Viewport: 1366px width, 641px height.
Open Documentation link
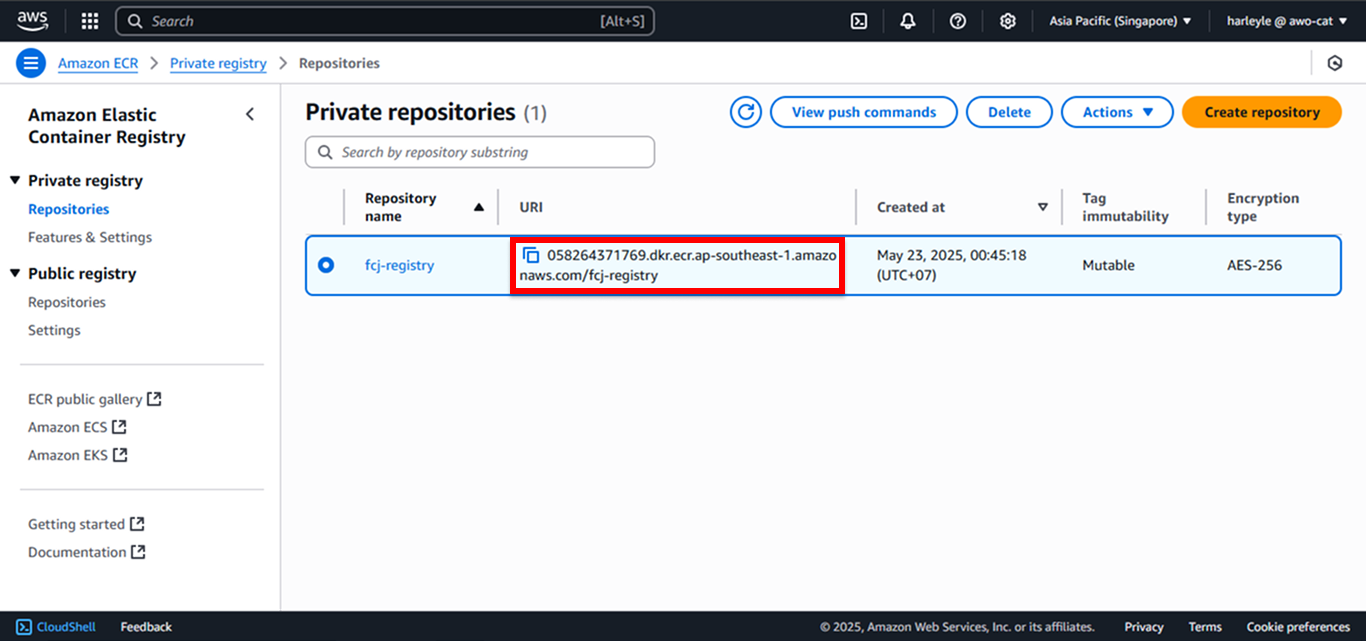[87, 552]
